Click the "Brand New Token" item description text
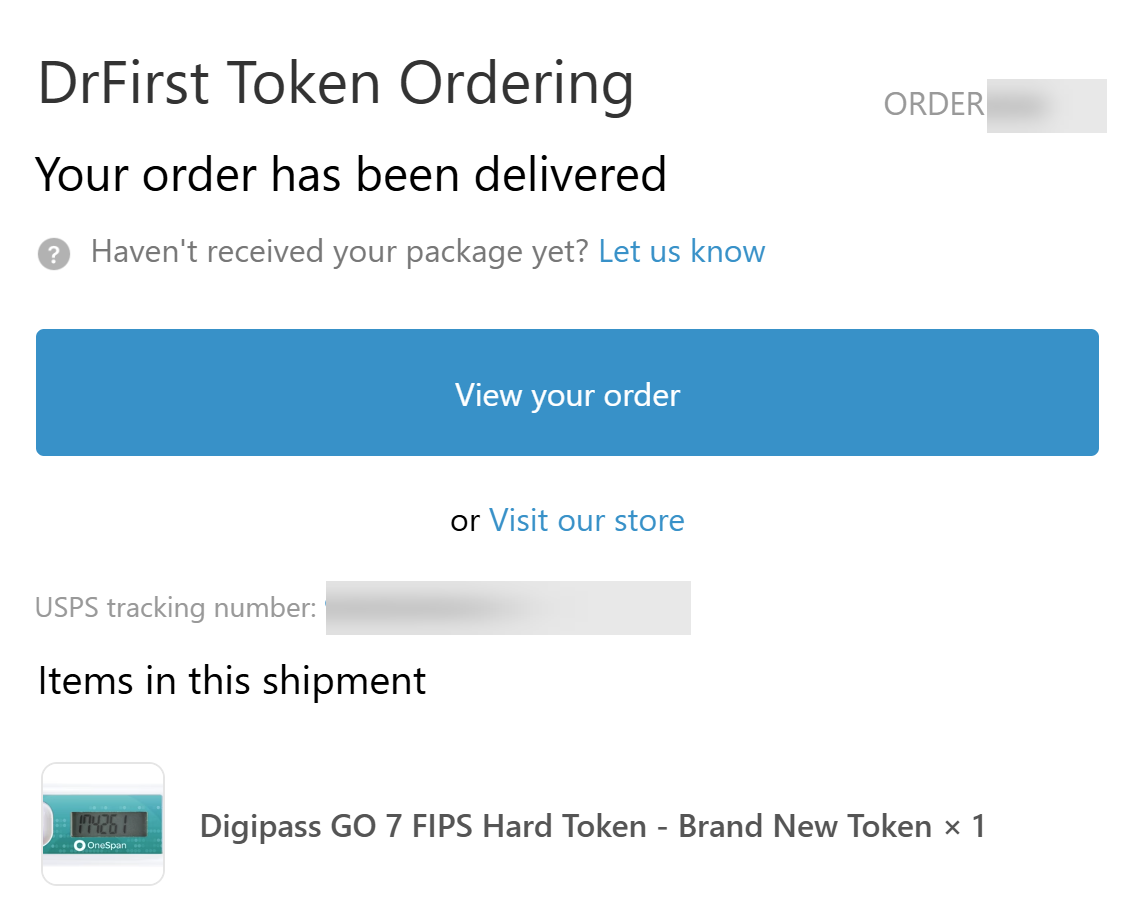 point(805,827)
